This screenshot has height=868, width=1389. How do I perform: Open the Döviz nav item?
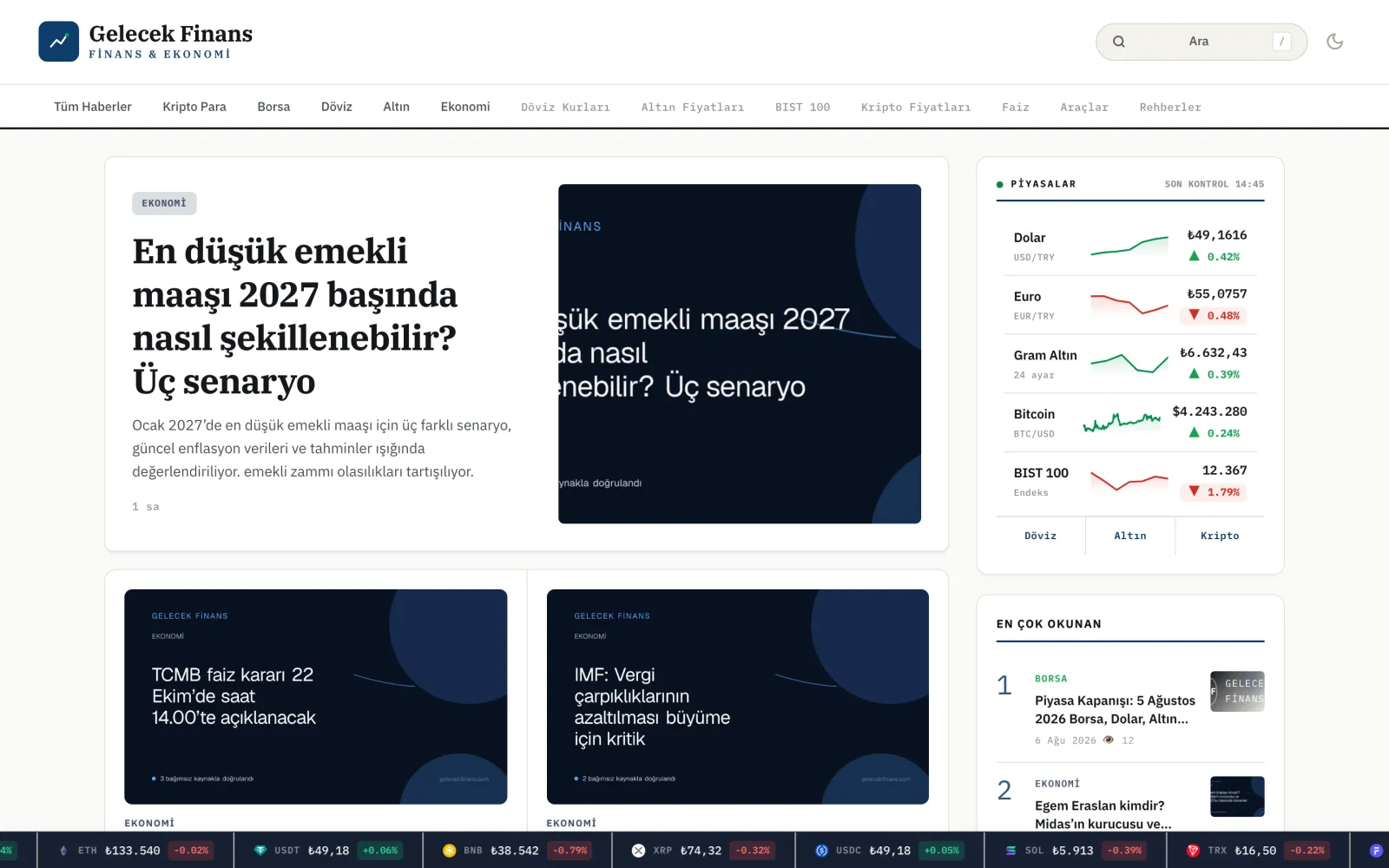click(337, 107)
